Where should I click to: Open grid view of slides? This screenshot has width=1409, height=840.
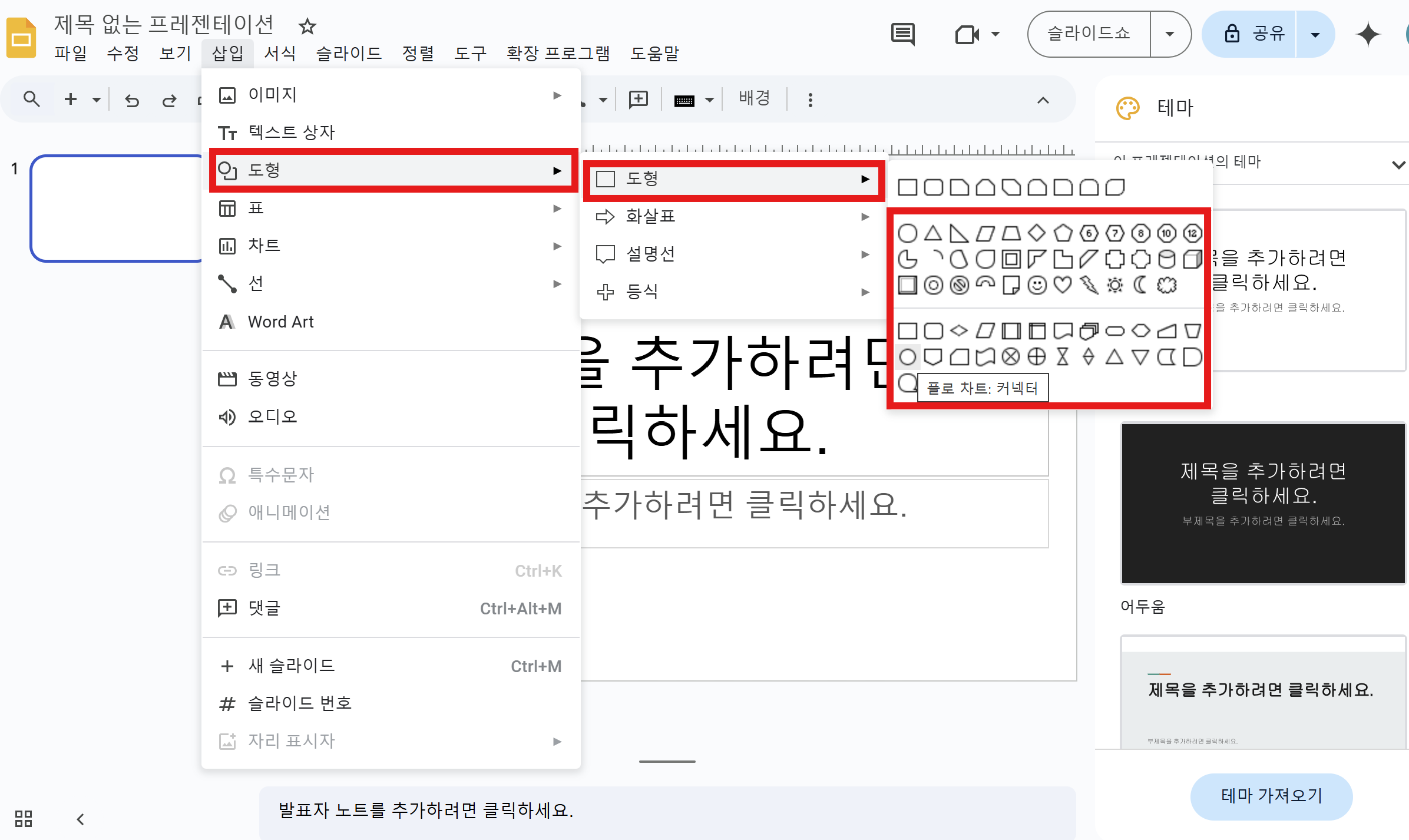pyautogui.click(x=24, y=819)
